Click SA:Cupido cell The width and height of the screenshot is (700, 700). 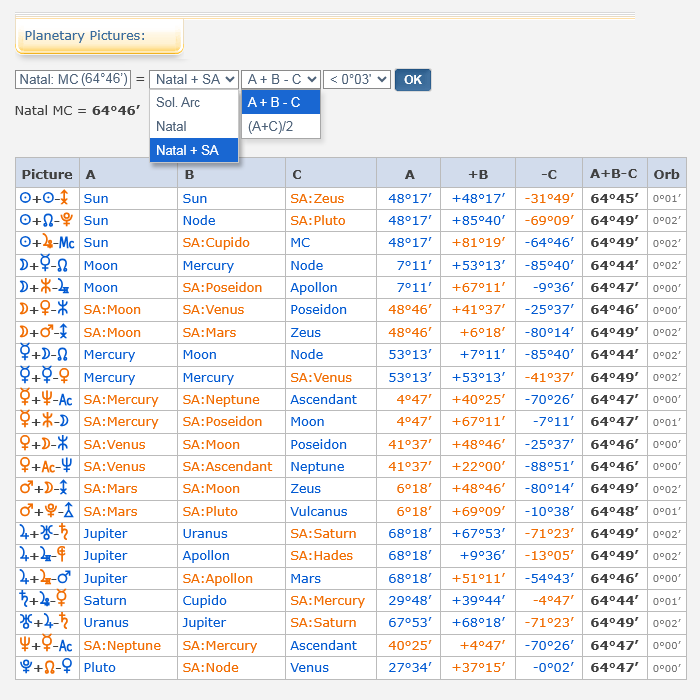(216, 242)
